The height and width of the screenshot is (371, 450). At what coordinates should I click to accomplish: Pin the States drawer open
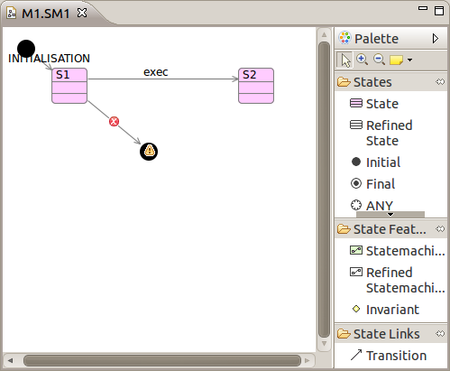(440, 82)
